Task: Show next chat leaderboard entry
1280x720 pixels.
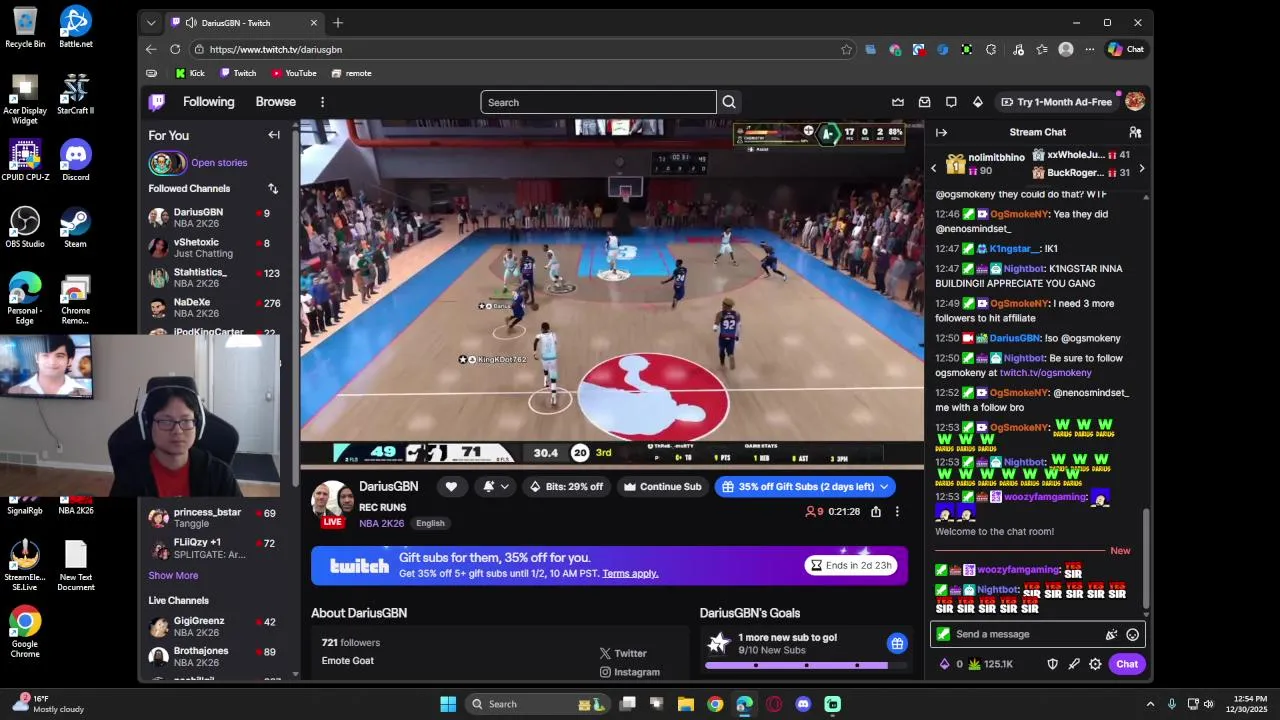Action: (x=1141, y=168)
